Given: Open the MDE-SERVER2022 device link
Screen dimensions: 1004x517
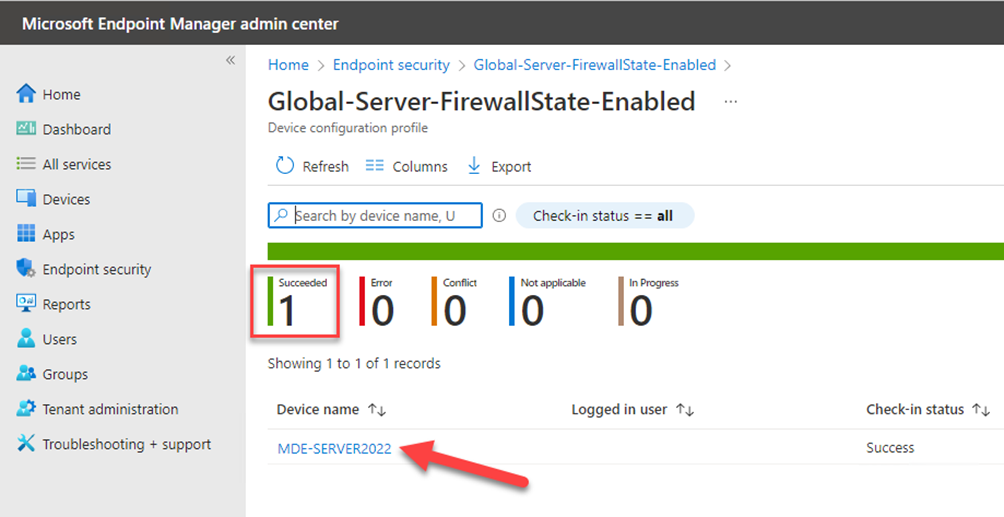Looking at the screenshot, I should point(334,448).
